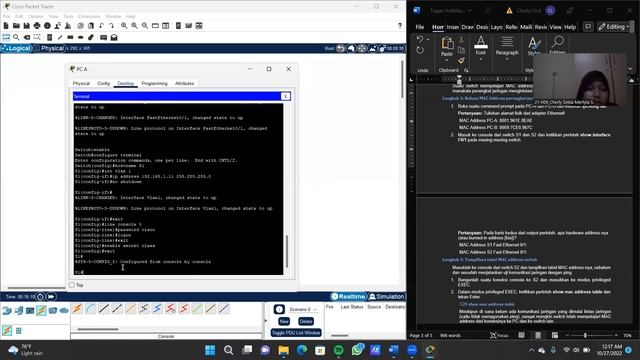
Task: Select the Delete tool in Packet Tracer
Action: [x=27, y=38]
